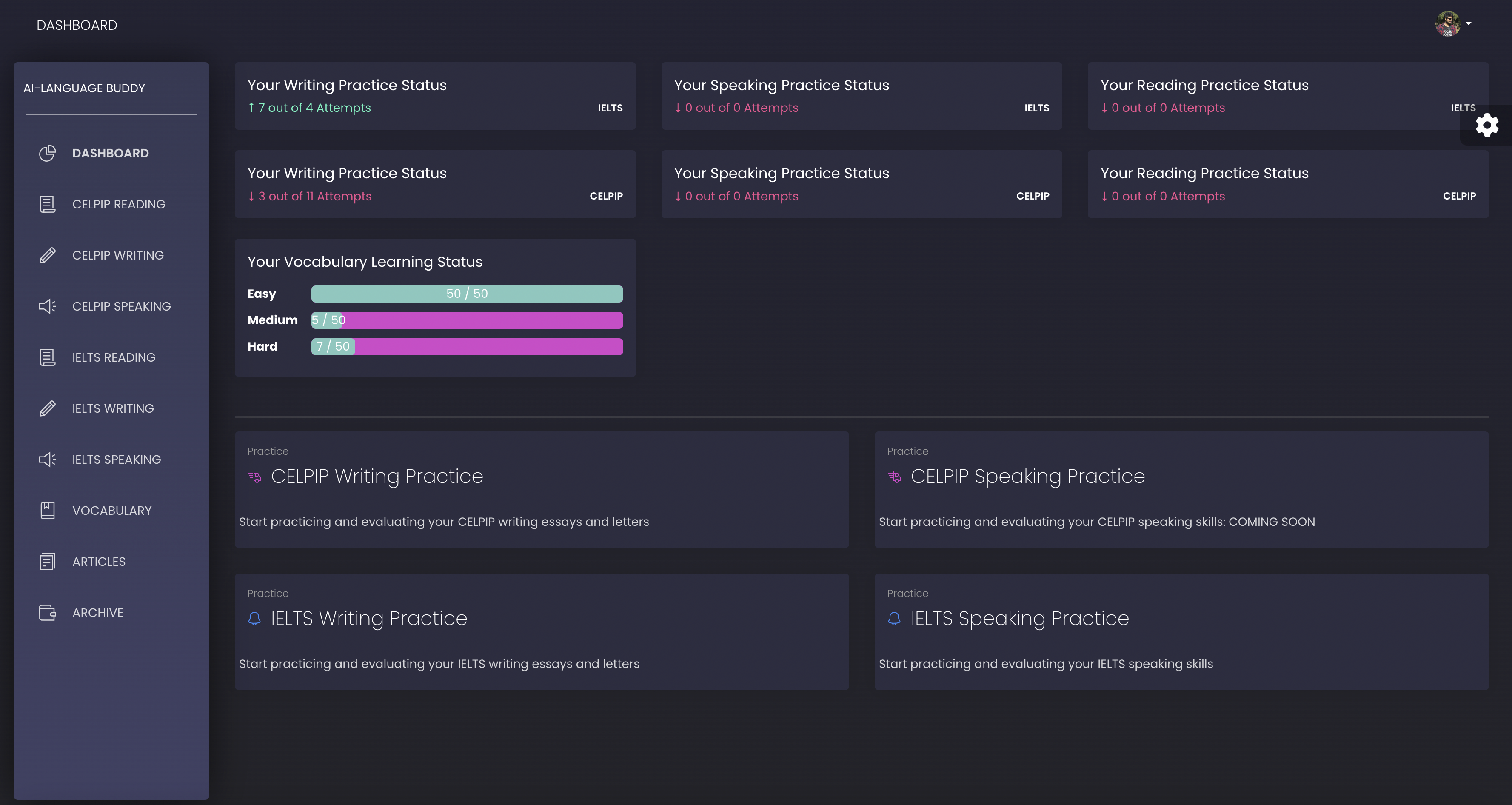
Task: Open CELPIP Writing Practice card title
Action: (x=377, y=476)
